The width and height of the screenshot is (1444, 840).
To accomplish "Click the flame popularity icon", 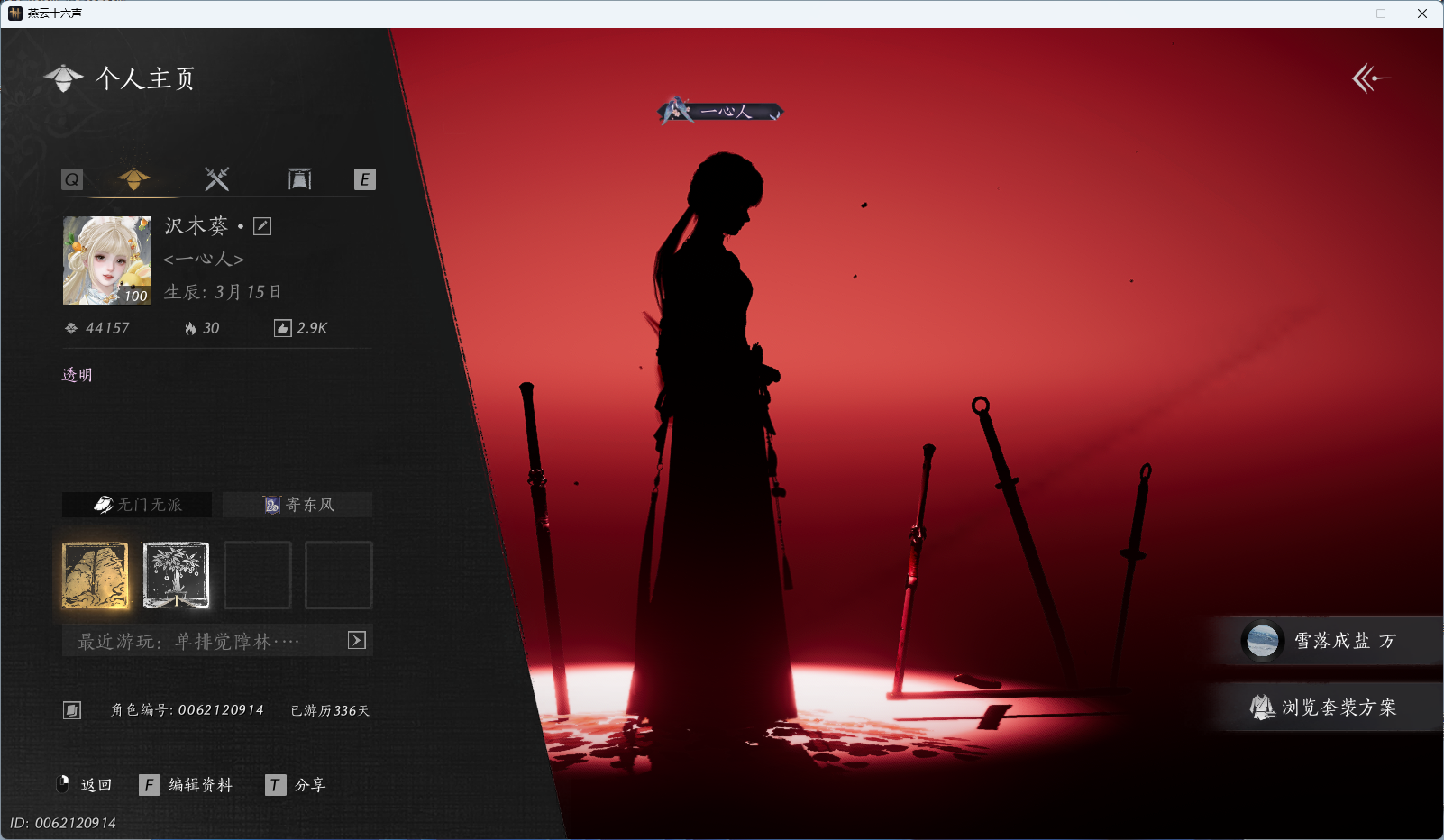I will pos(190,328).
